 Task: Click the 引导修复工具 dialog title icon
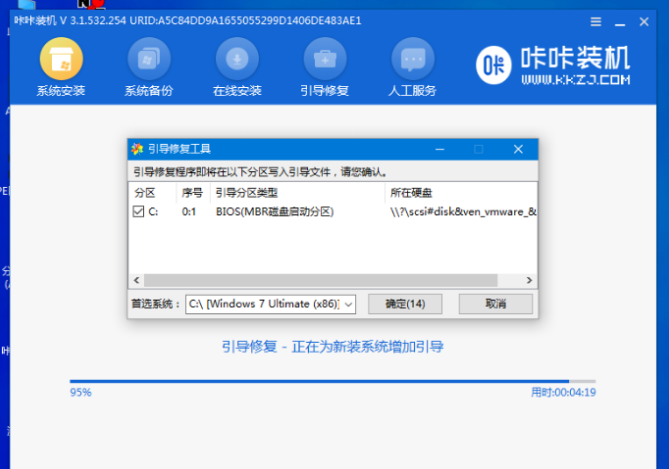tap(138, 149)
